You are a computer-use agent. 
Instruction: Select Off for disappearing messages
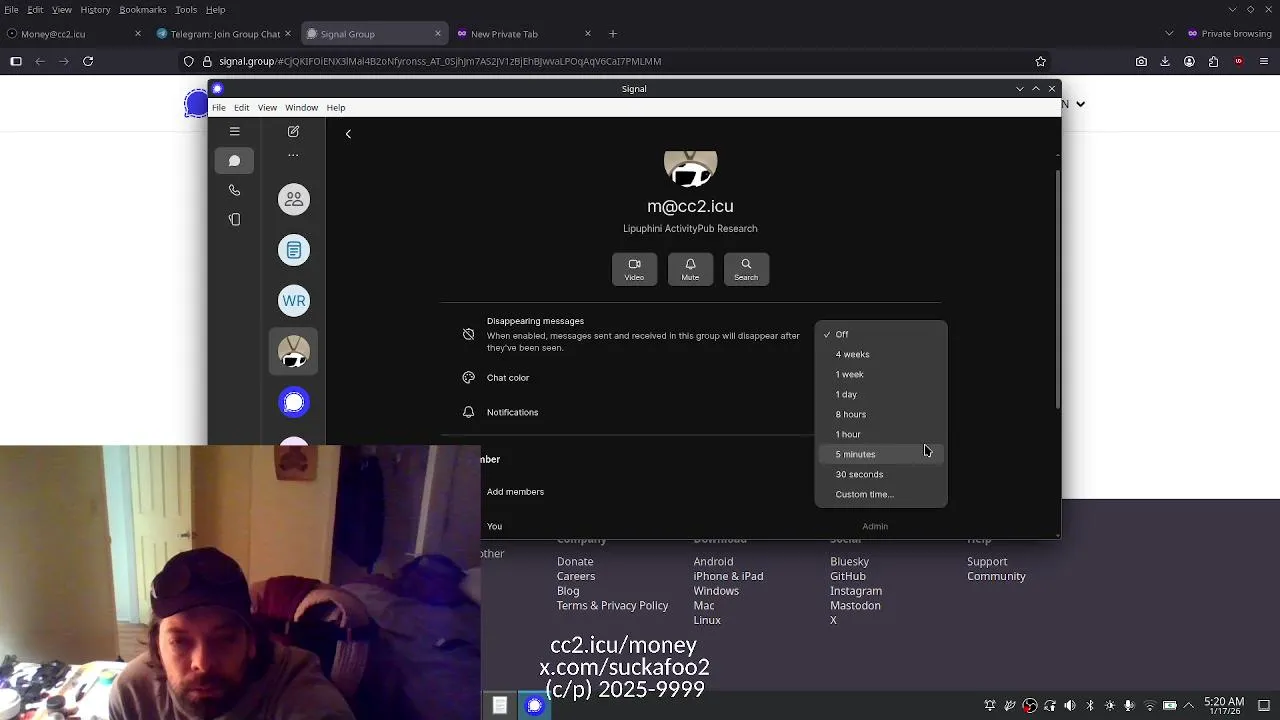pyautogui.click(x=880, y=334)
